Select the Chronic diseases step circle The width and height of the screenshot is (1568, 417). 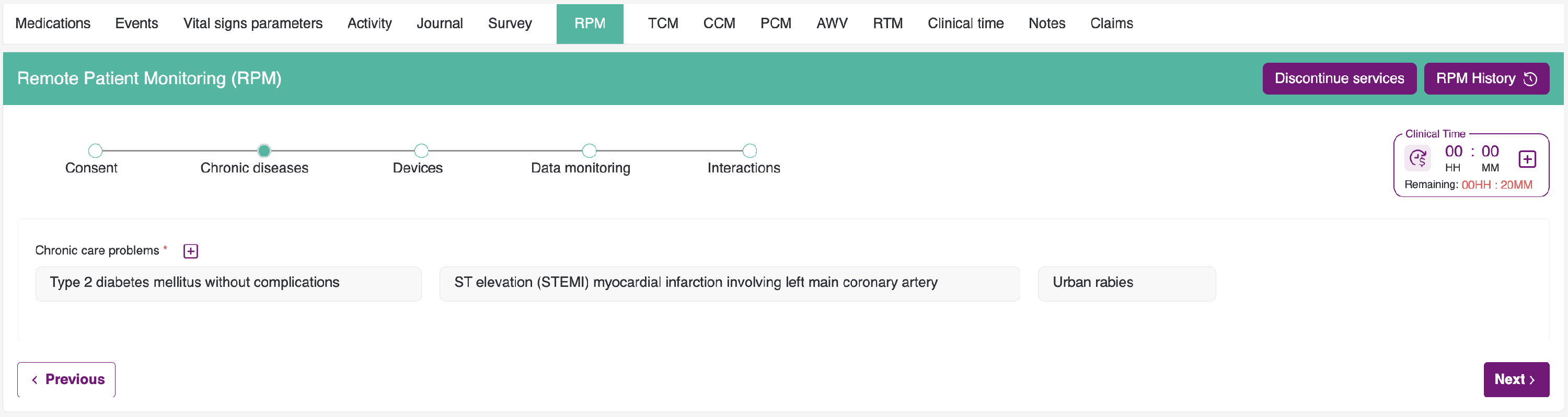click(x=264, y=150)
